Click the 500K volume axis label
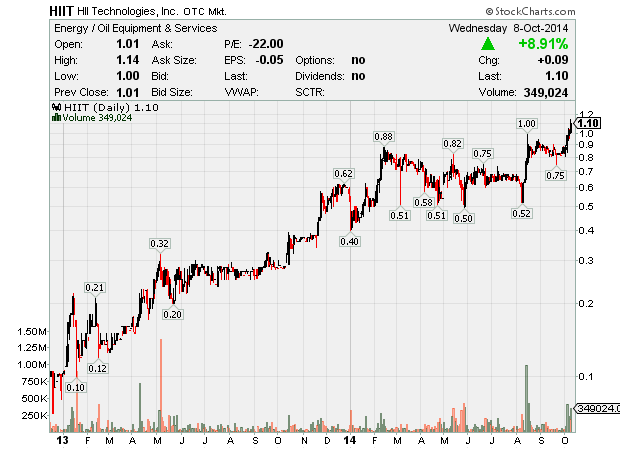Image resolution: width=620 pixels, height=449 pixels. [34, 398]
